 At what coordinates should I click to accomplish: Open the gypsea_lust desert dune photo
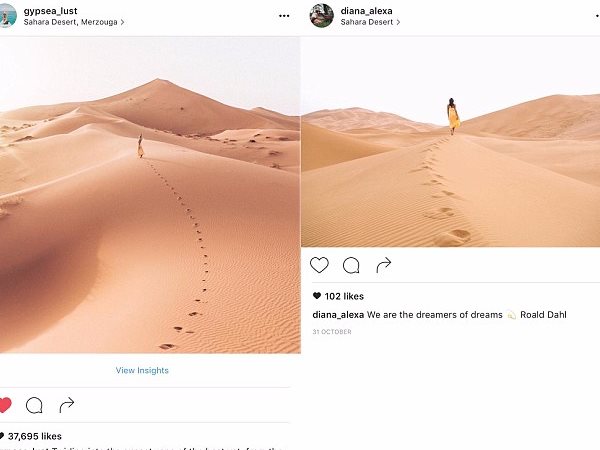[x=150, y=195]
